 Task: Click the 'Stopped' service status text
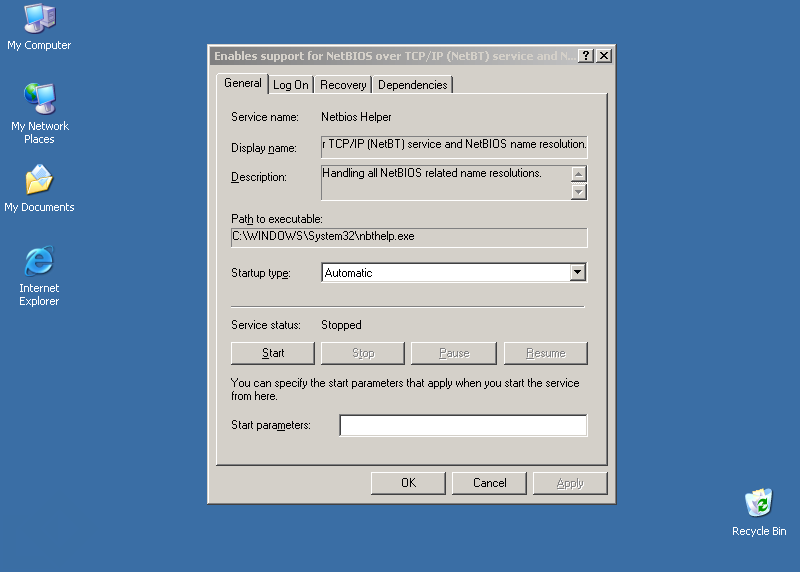pyautogui.click(x=341, y=325)
